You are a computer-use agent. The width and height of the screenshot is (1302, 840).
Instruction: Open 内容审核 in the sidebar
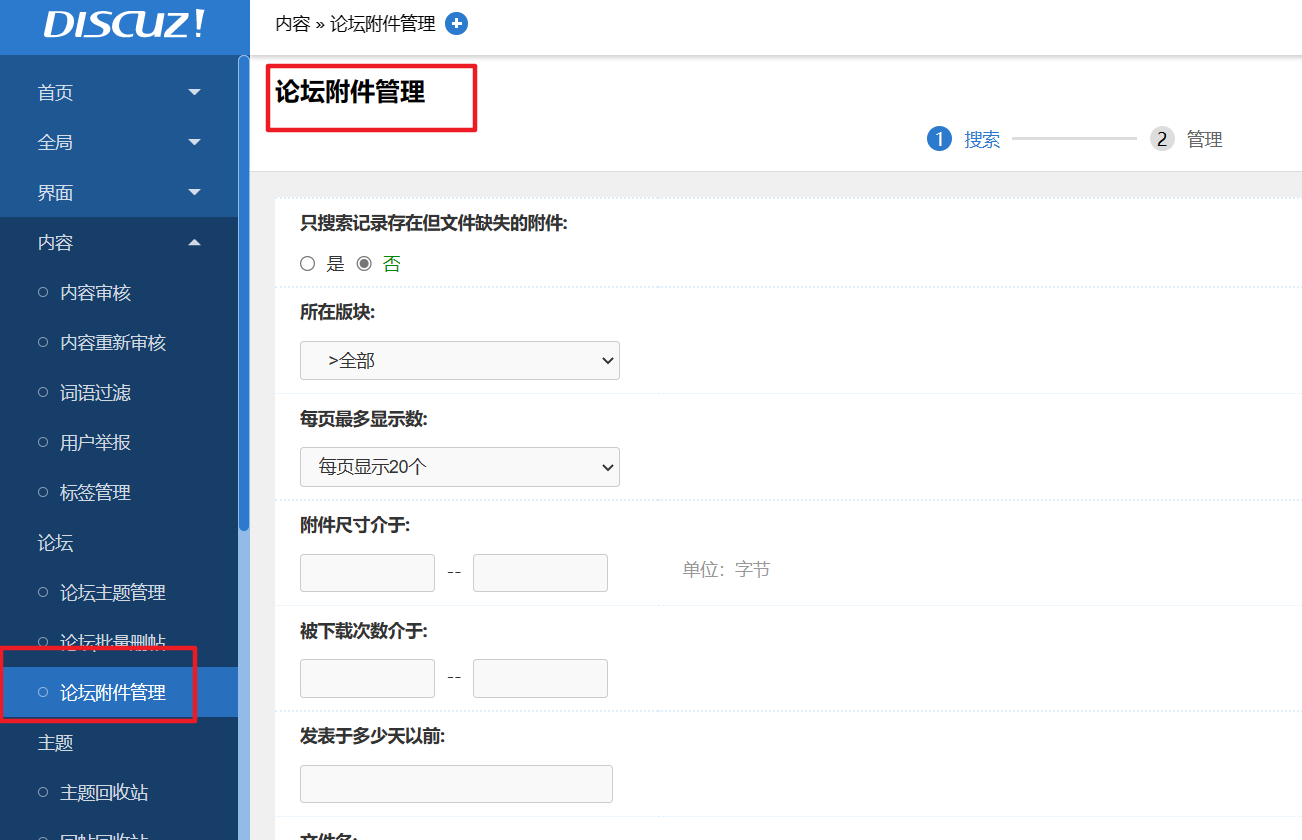95,293
